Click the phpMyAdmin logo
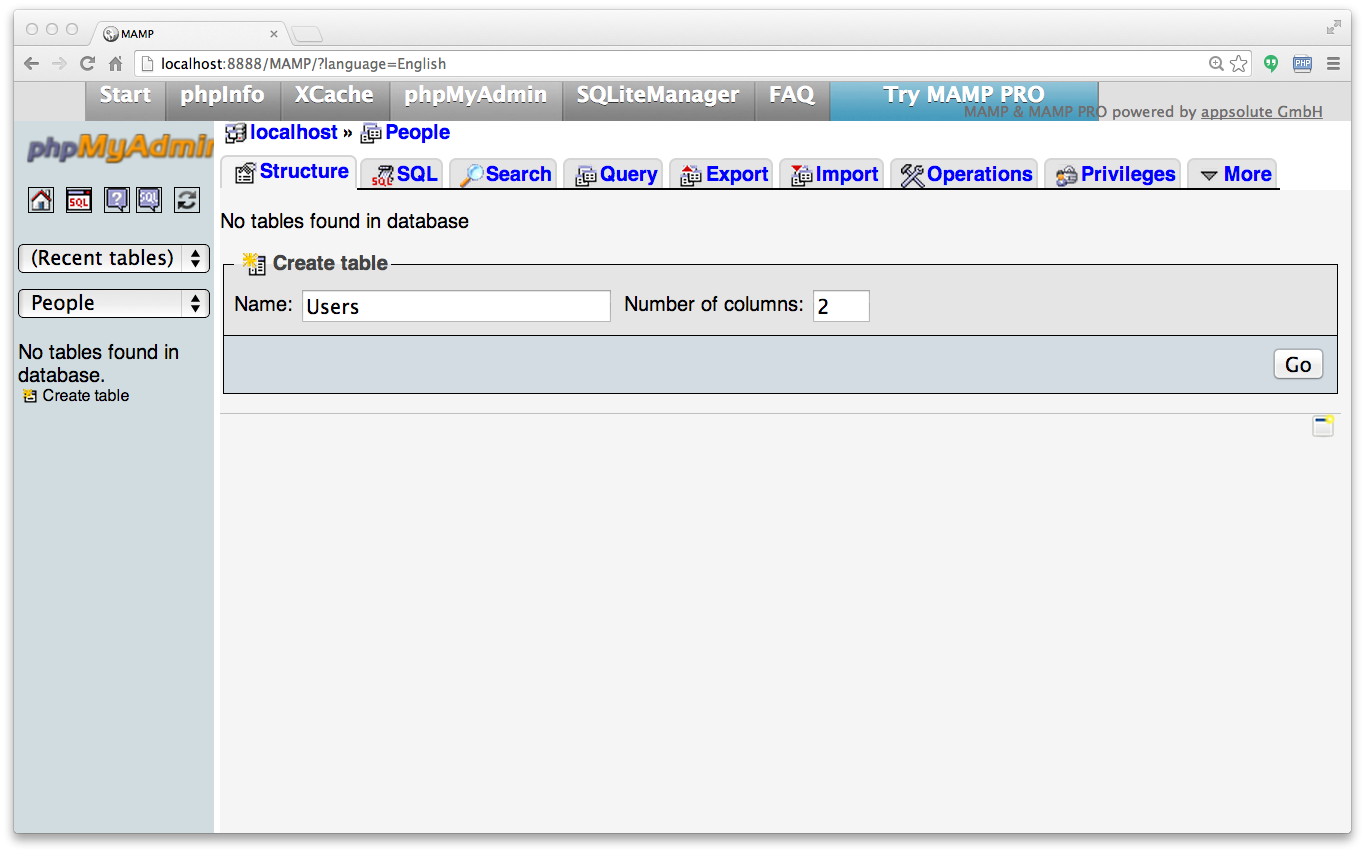Screen dimensions: 1365x853 click(120, 148)
